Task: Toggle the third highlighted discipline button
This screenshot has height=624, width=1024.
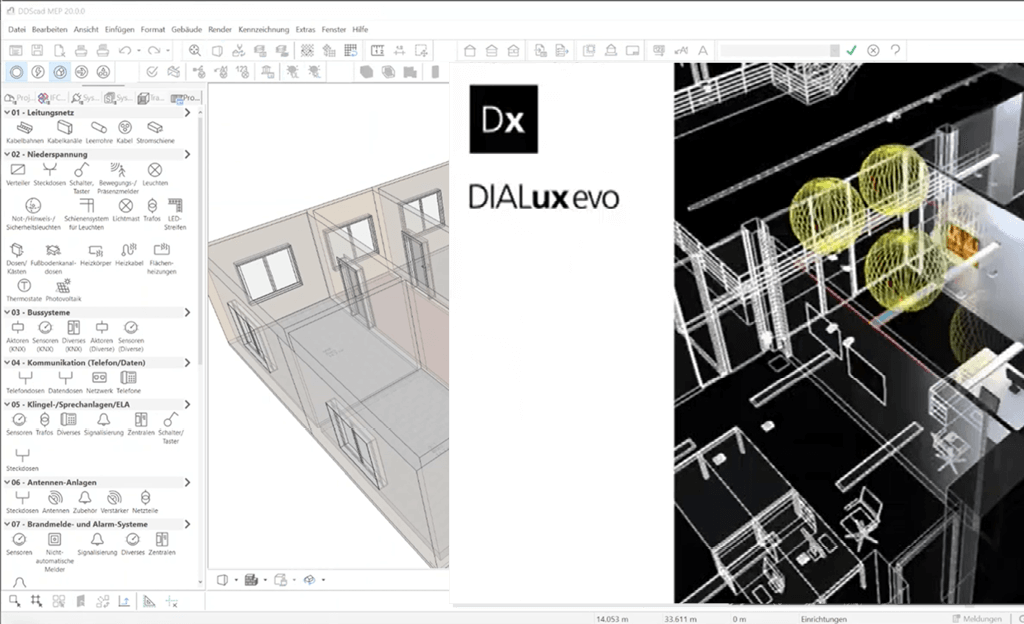Action: [60, 72]
